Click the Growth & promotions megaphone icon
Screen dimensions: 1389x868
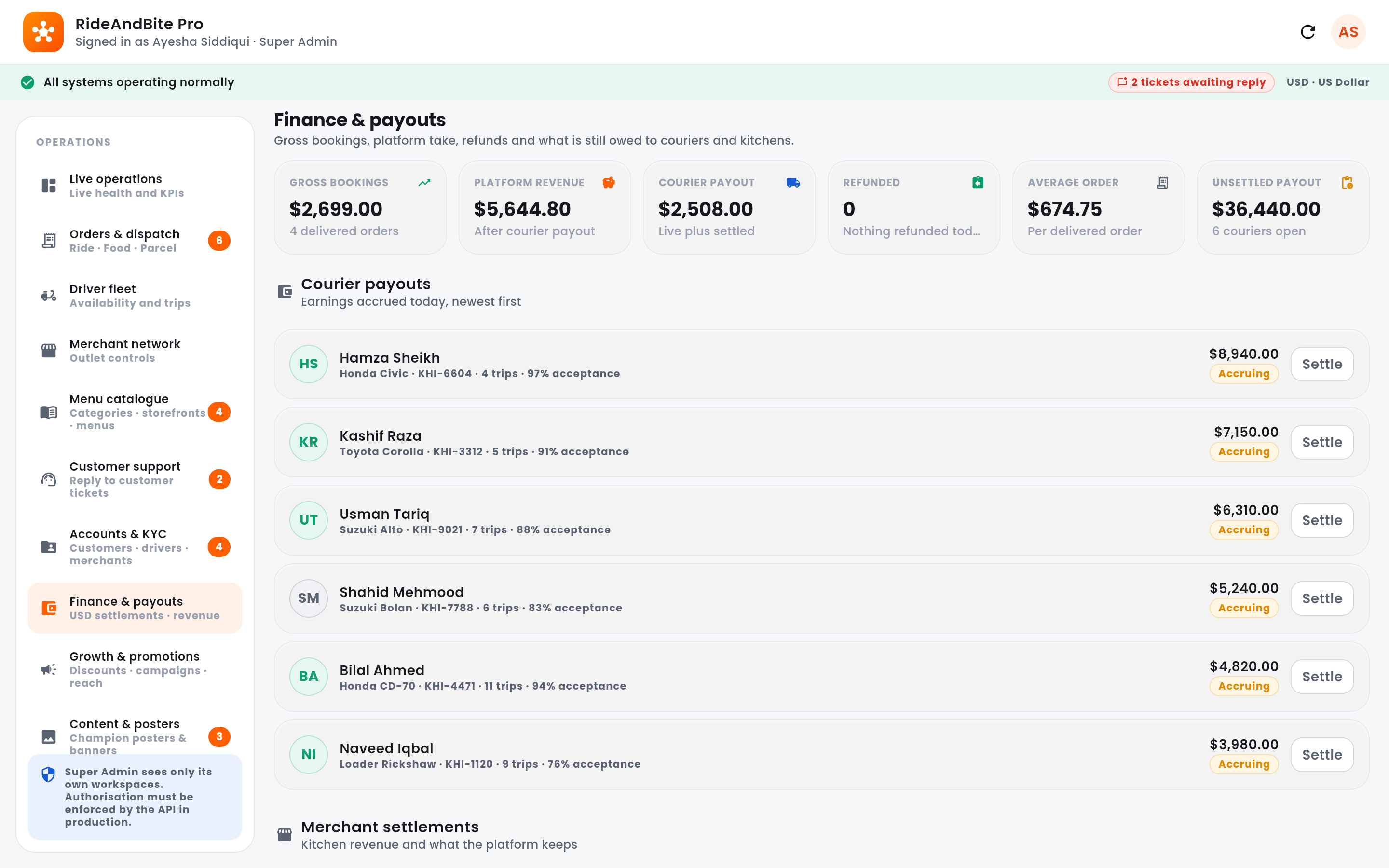click(x=49, y=669)
